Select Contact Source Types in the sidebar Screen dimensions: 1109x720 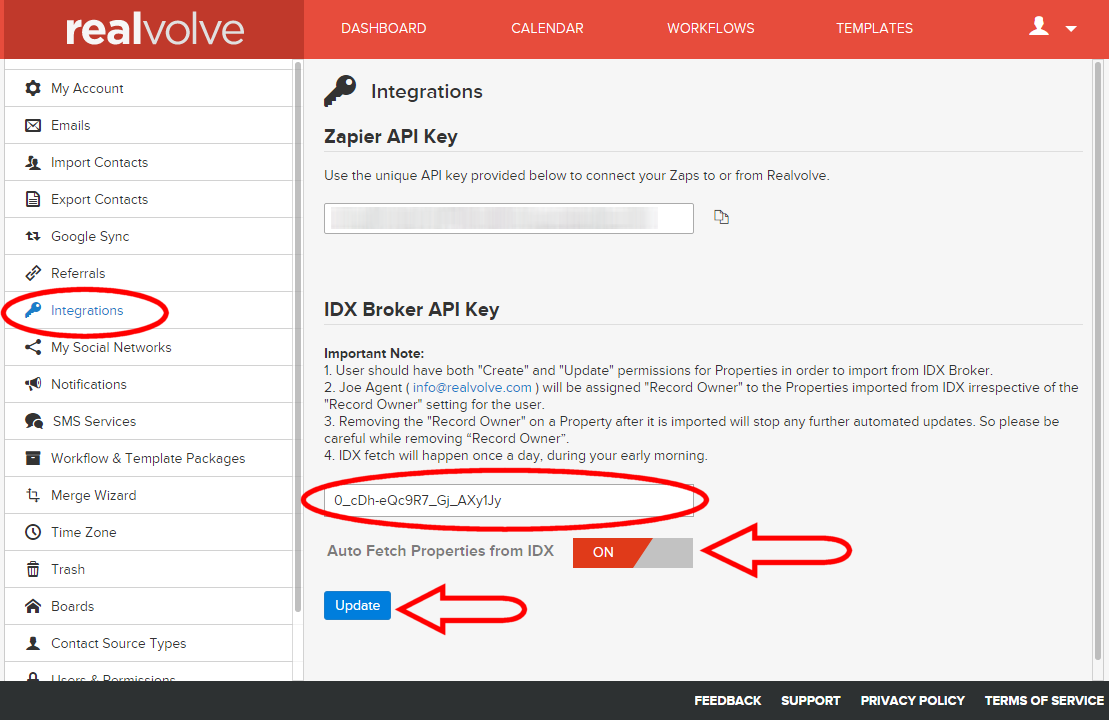click(149, 643)
